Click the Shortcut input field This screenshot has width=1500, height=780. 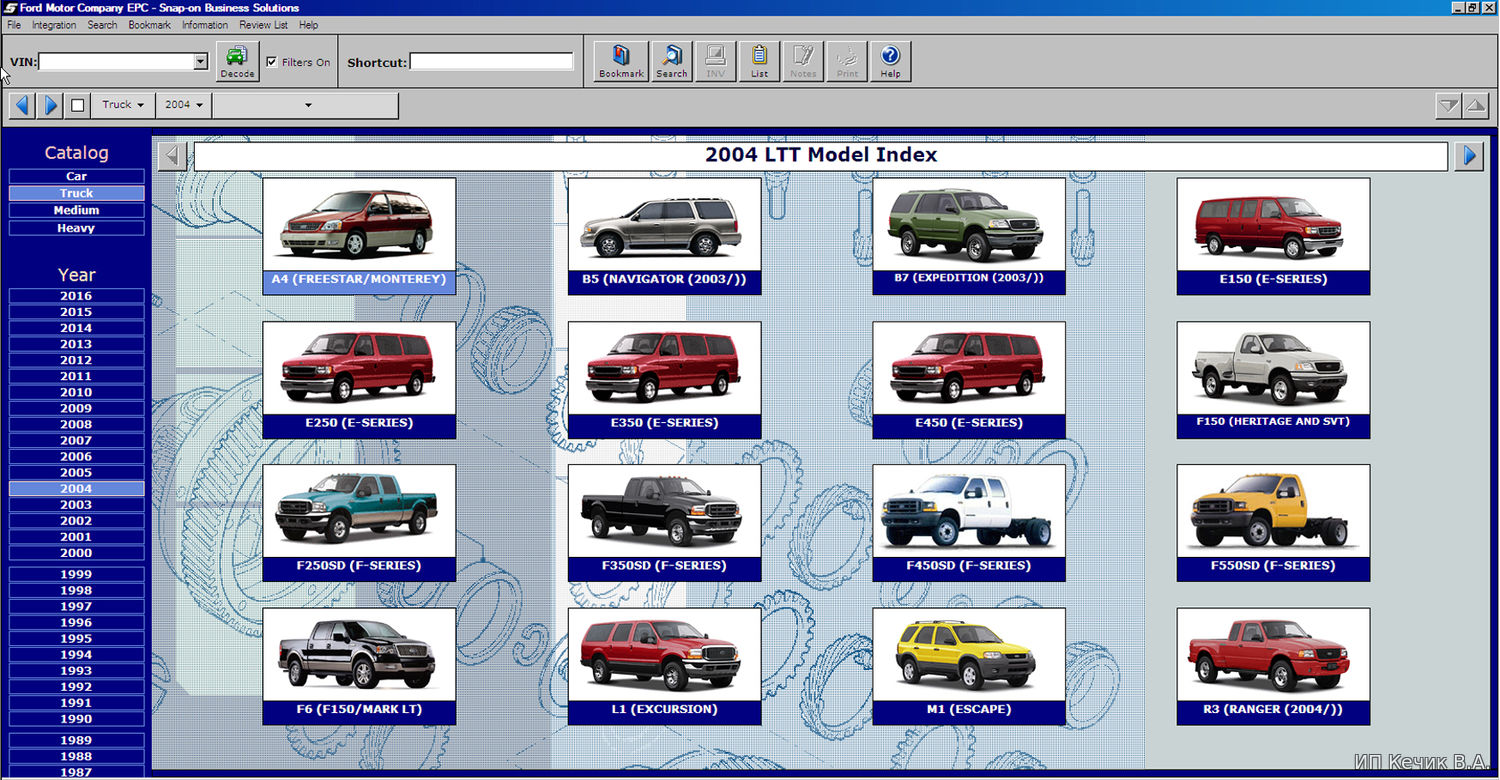492,62
